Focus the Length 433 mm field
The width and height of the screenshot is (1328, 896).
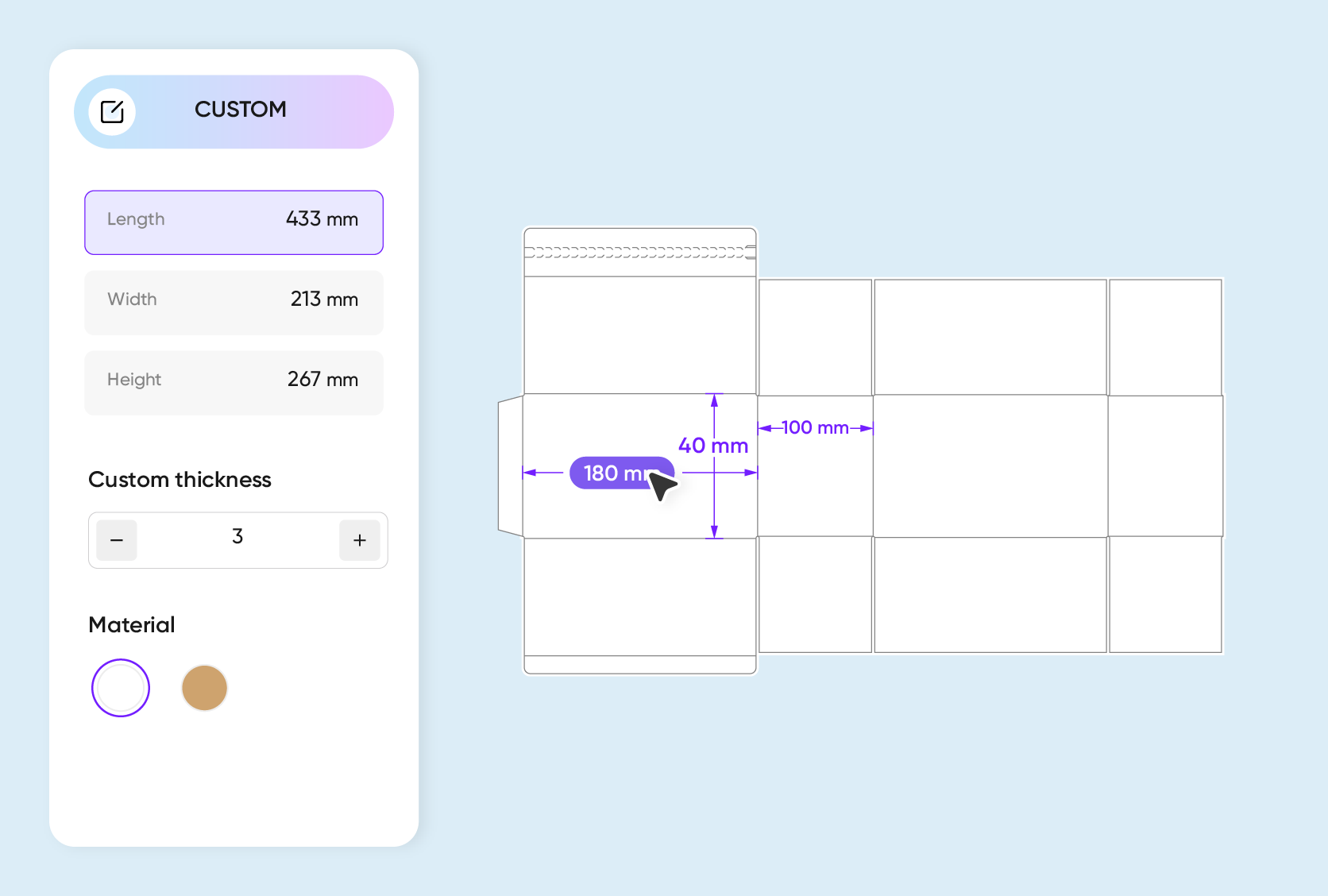(x=234, y=222)
